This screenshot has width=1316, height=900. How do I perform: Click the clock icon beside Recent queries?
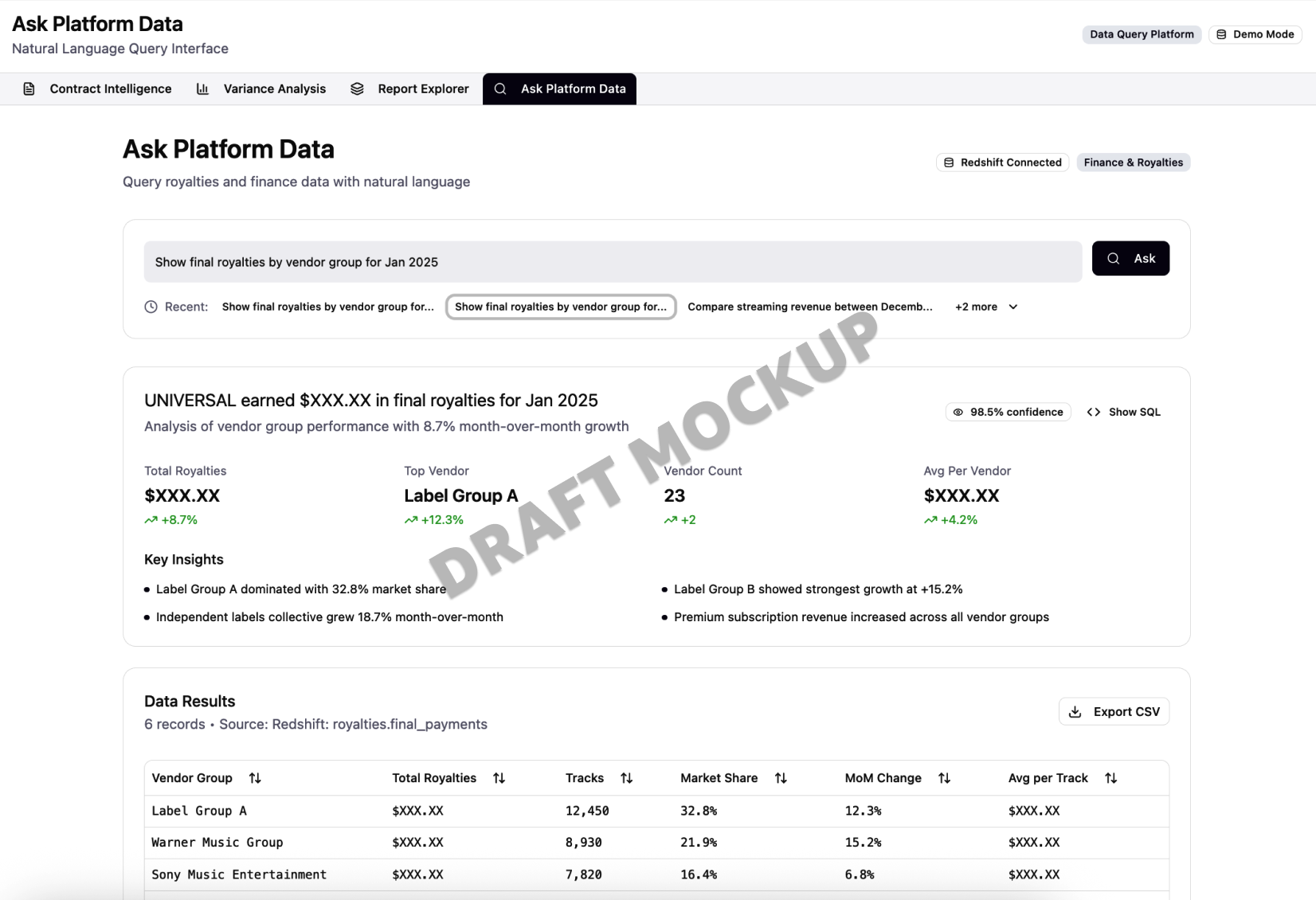click(151, 307)
